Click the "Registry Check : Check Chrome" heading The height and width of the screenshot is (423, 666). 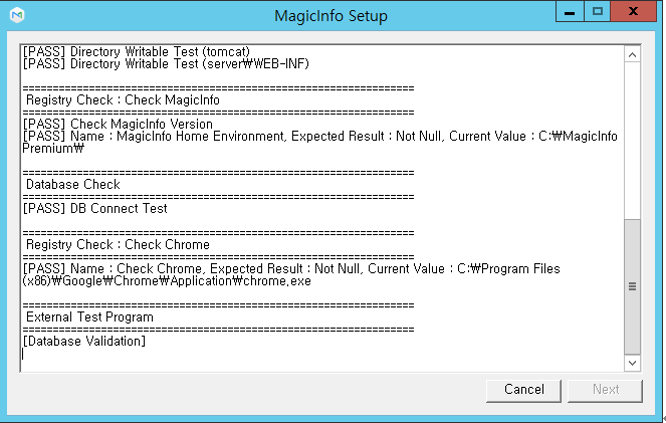[x=117, y=244]
